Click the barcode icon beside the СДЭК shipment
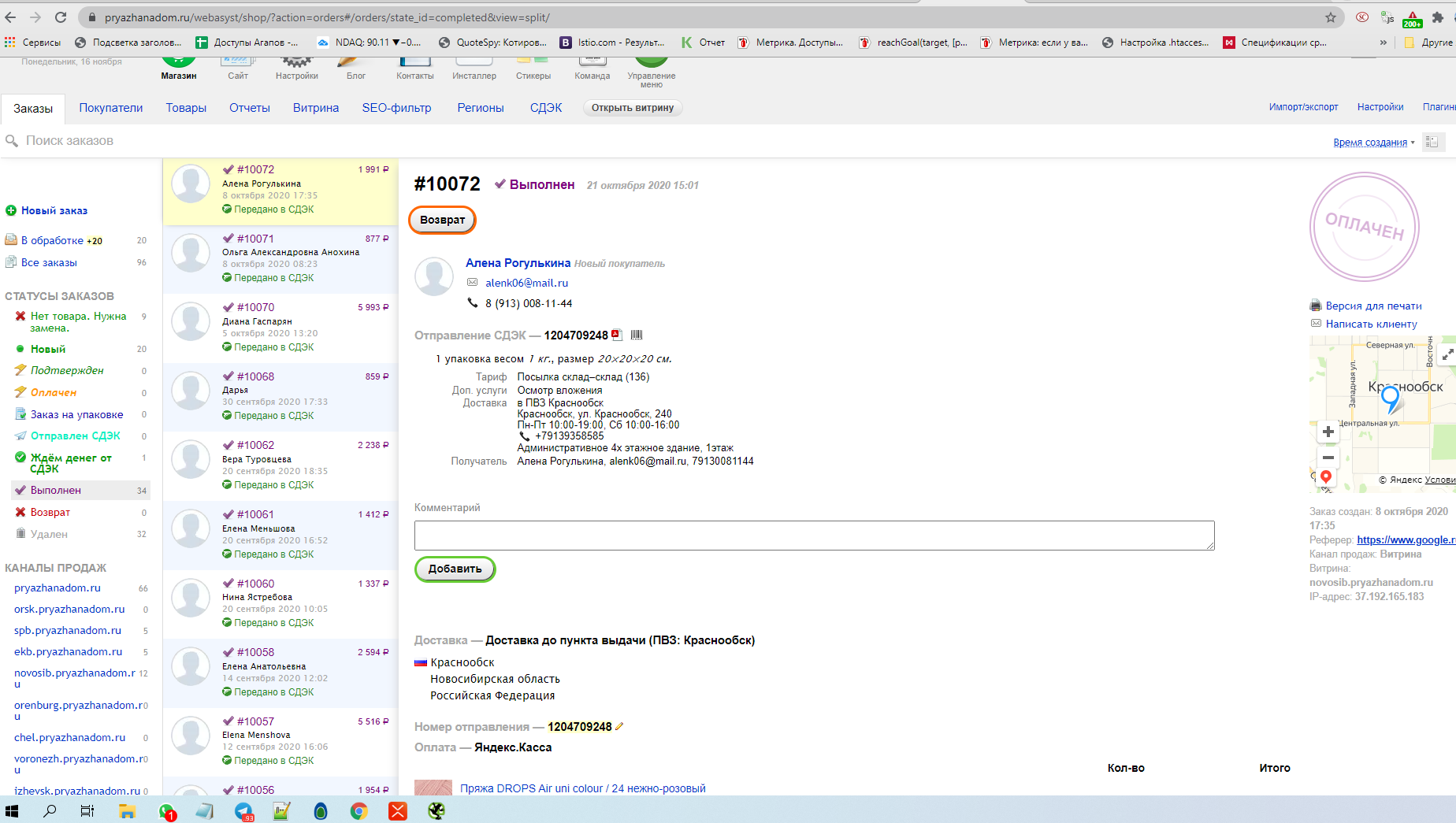The image size is (1456, 823). pos(637,335)
